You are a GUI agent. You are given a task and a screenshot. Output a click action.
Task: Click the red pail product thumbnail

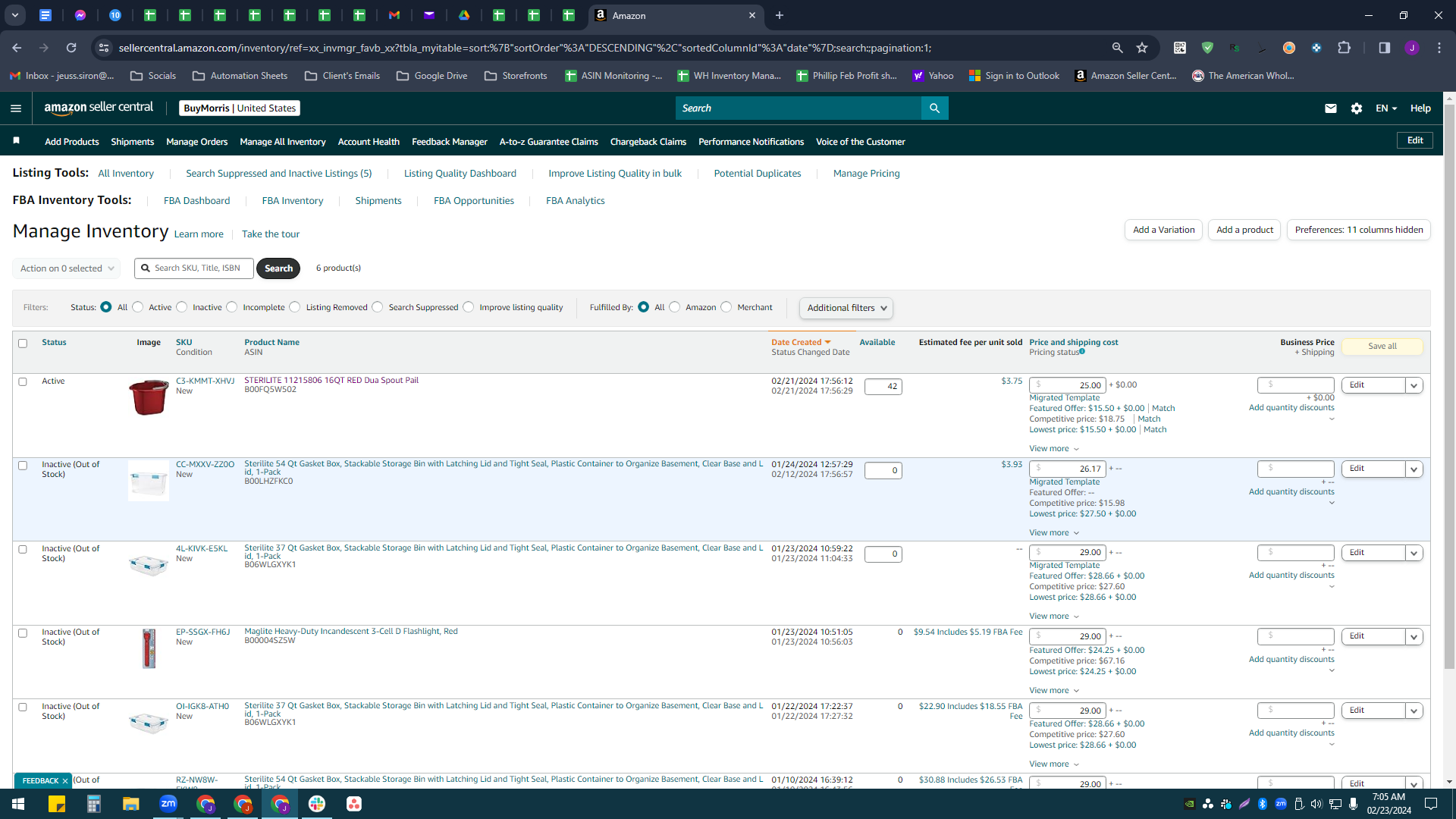pyautogui.click(x=149, y=397)
